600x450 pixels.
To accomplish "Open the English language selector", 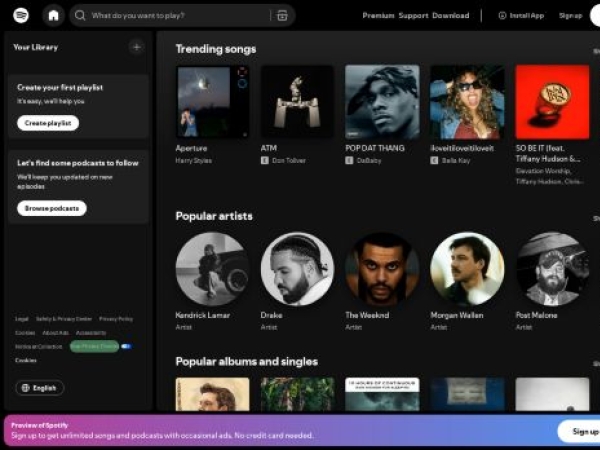I will click(39, 388).
